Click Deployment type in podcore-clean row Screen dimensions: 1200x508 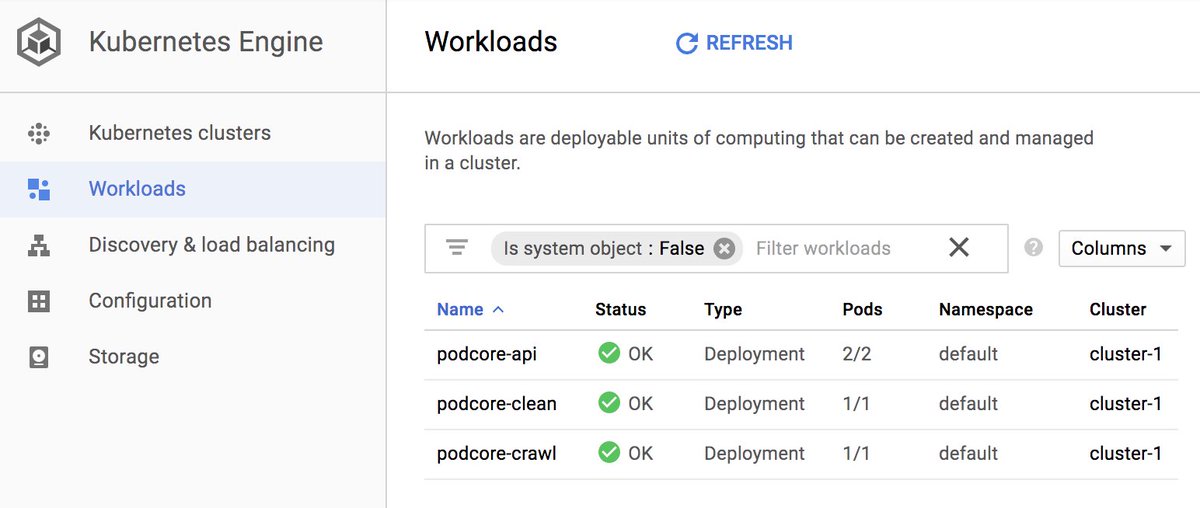754,404
